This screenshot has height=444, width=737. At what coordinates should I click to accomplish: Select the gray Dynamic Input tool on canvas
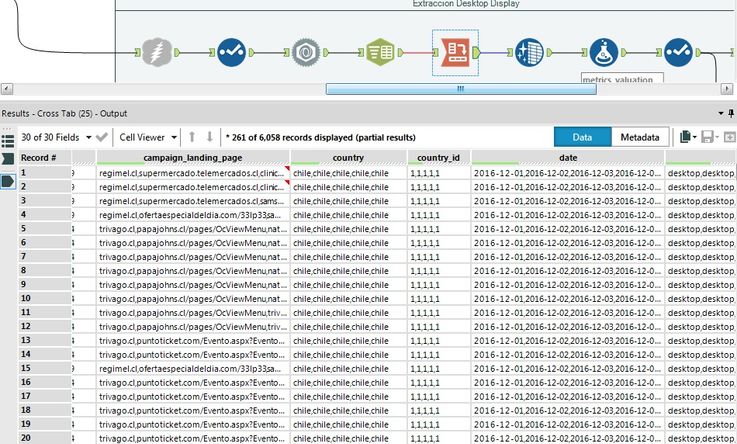157,52
